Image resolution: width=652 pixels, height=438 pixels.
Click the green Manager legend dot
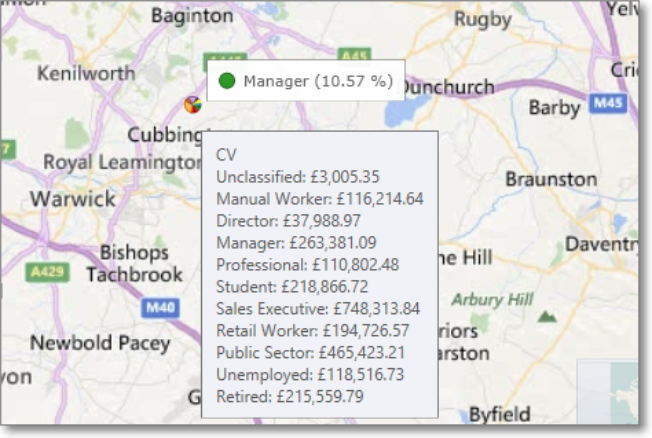click(227, 81)
